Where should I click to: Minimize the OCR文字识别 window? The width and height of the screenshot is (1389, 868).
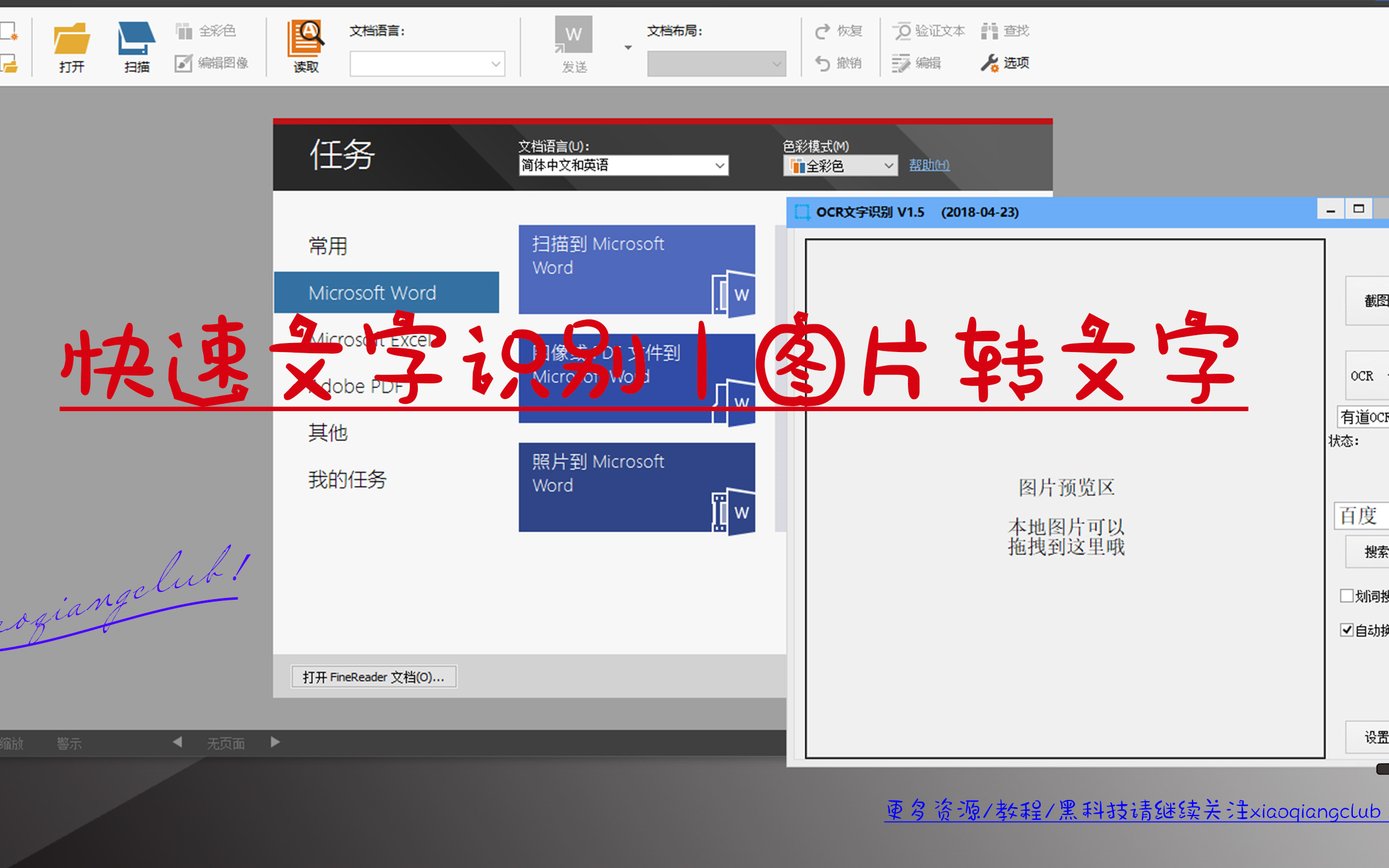1331,210
